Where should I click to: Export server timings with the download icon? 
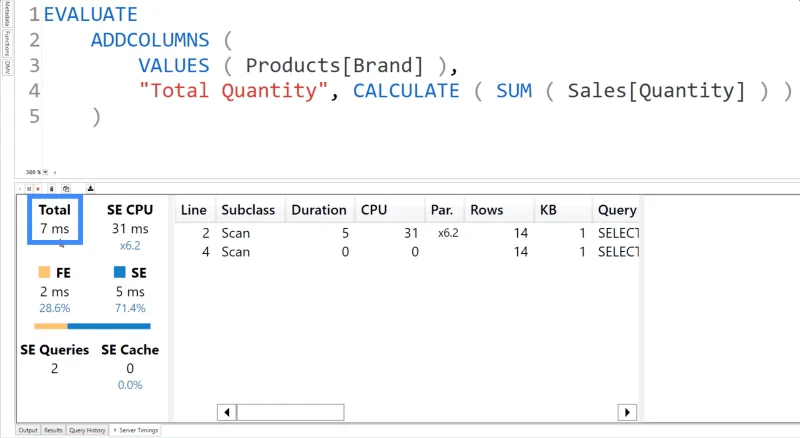point(90,188)
